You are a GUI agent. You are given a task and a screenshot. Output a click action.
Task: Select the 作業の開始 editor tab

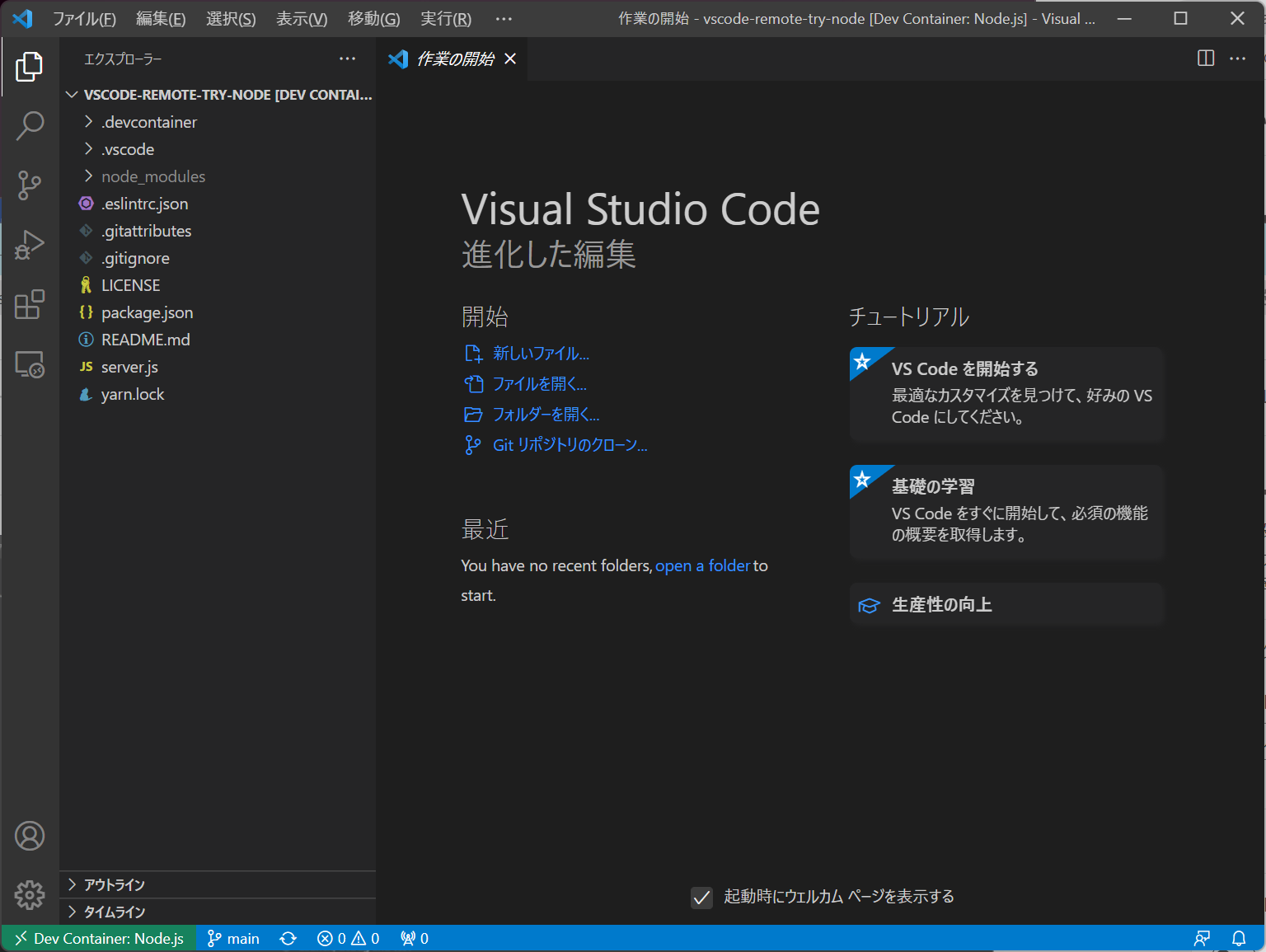click(452, 59)
